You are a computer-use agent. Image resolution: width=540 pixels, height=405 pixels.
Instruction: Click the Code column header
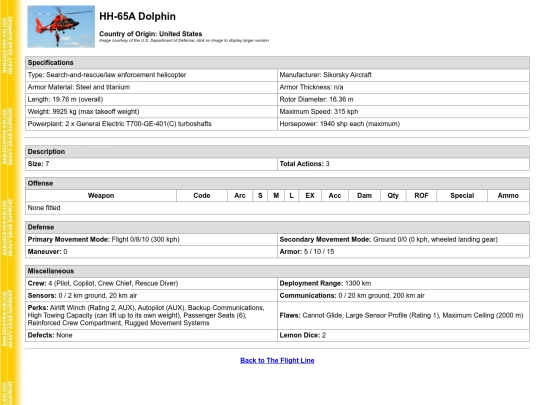tap(202, 196)
